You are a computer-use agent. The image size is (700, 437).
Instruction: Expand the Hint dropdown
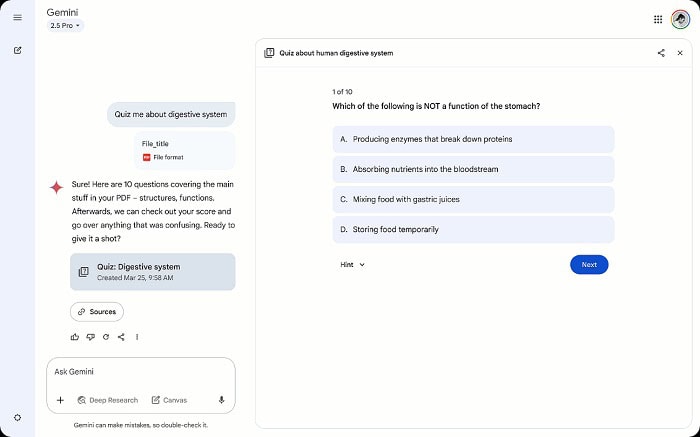click(x=352, y=265)
